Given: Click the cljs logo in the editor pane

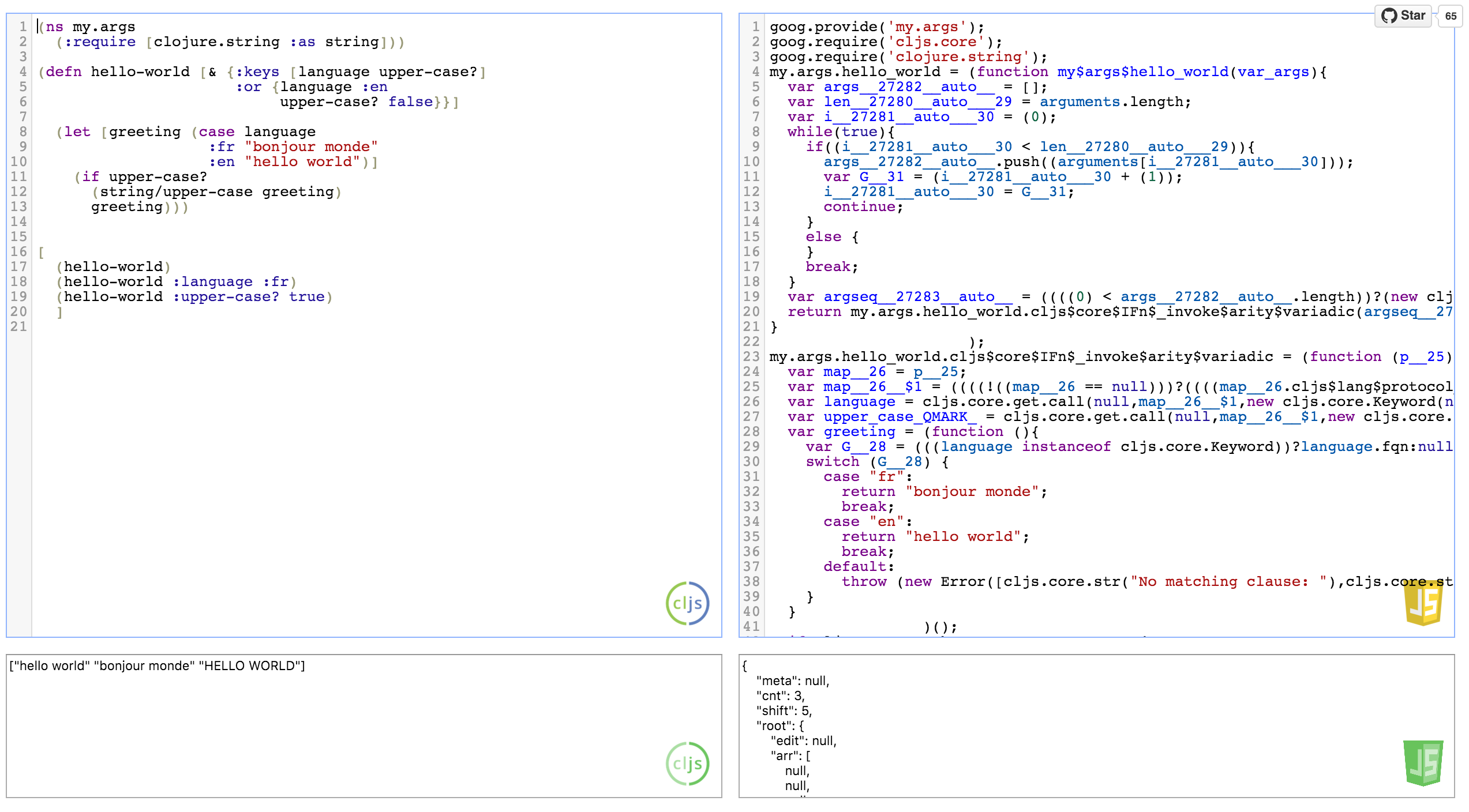Looking at the screenshot, I should pyautogui.click(x=687, y=603).
